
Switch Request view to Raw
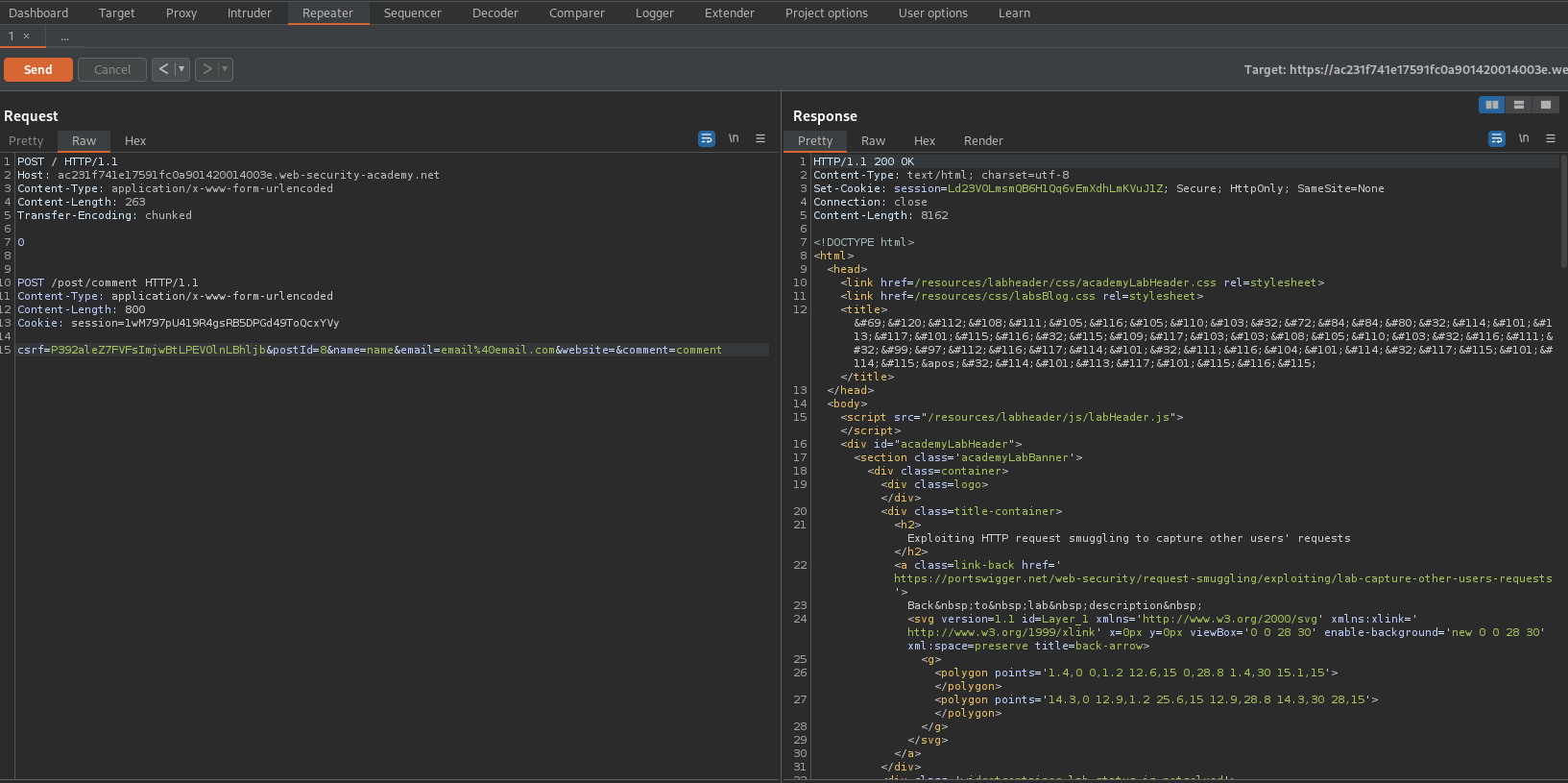[x=84, y=140]
